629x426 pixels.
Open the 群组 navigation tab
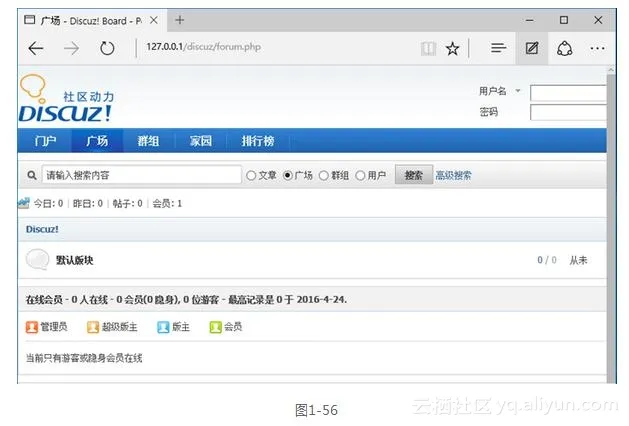click(148, 141)
